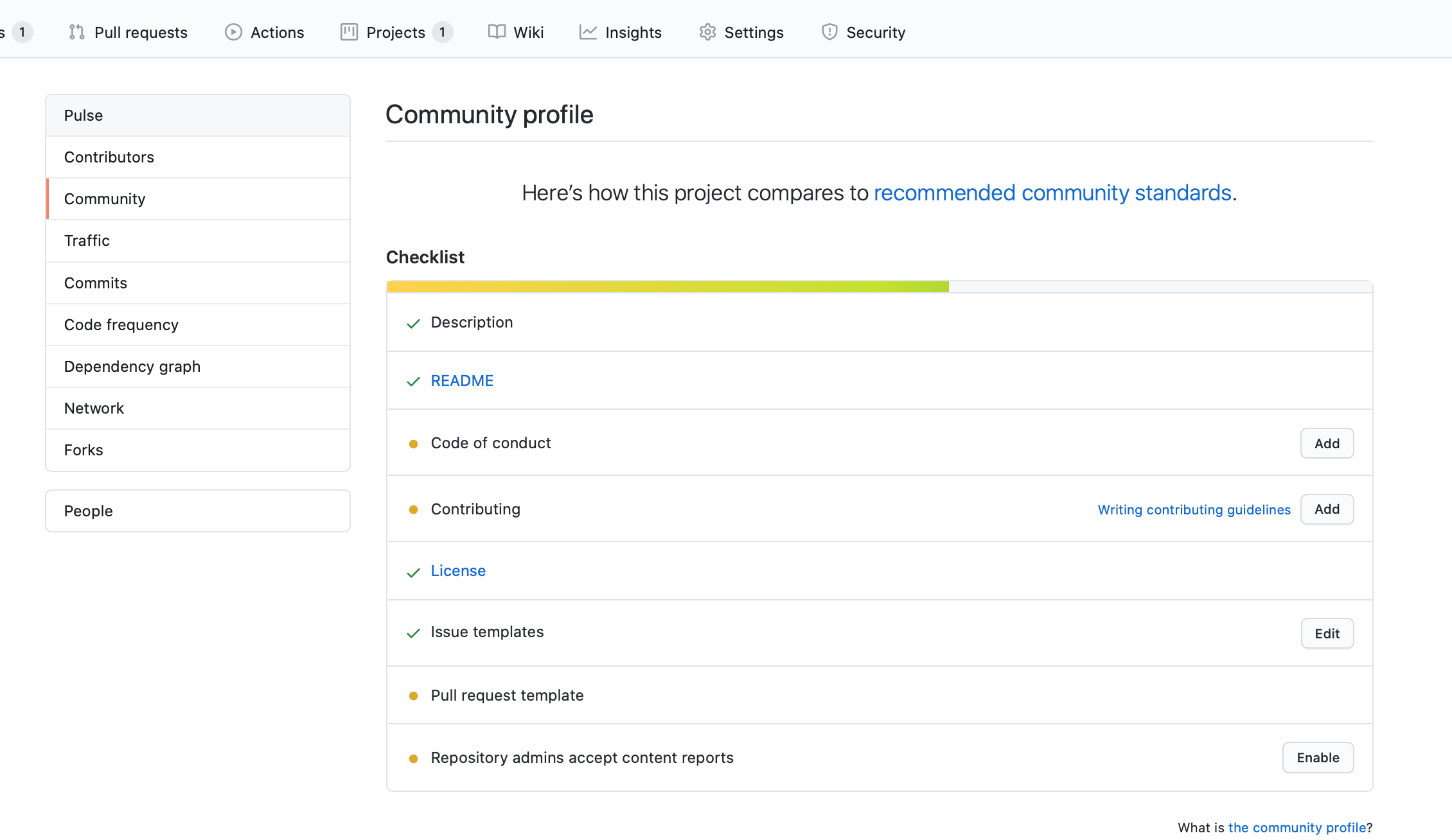
Task: Click the green checkmark beside License
Action: pos(413,572)
